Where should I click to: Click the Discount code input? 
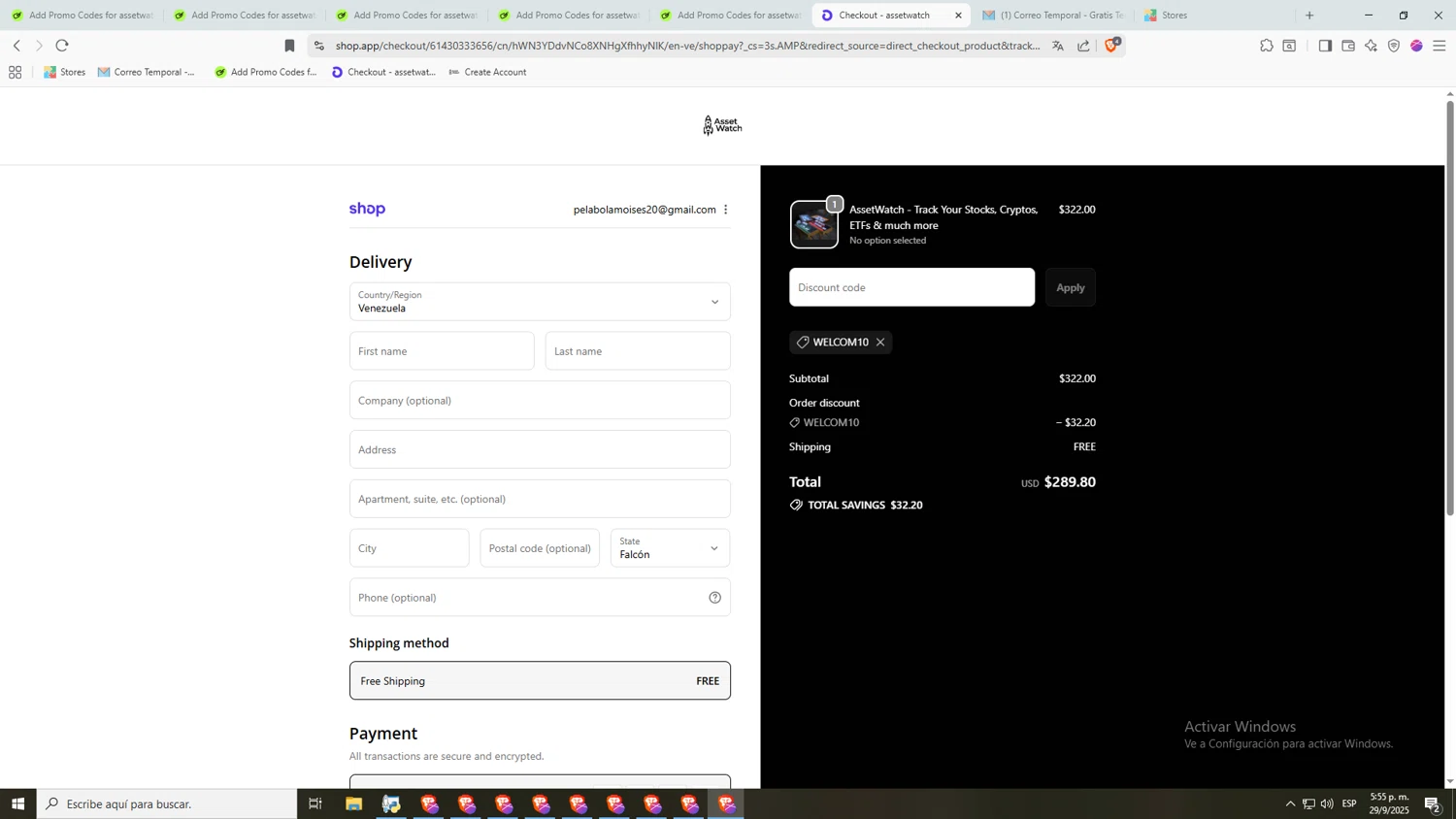coord(911,287)
